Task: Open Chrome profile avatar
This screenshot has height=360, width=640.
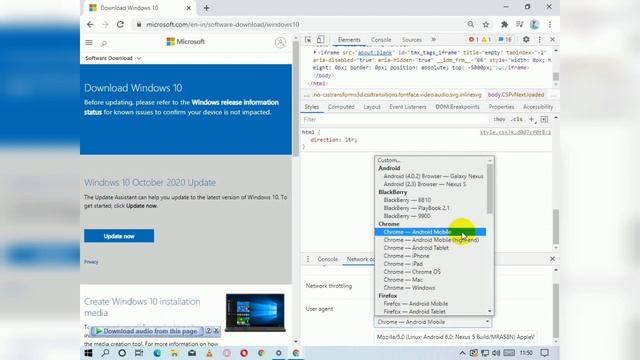Action: point(534,24)
